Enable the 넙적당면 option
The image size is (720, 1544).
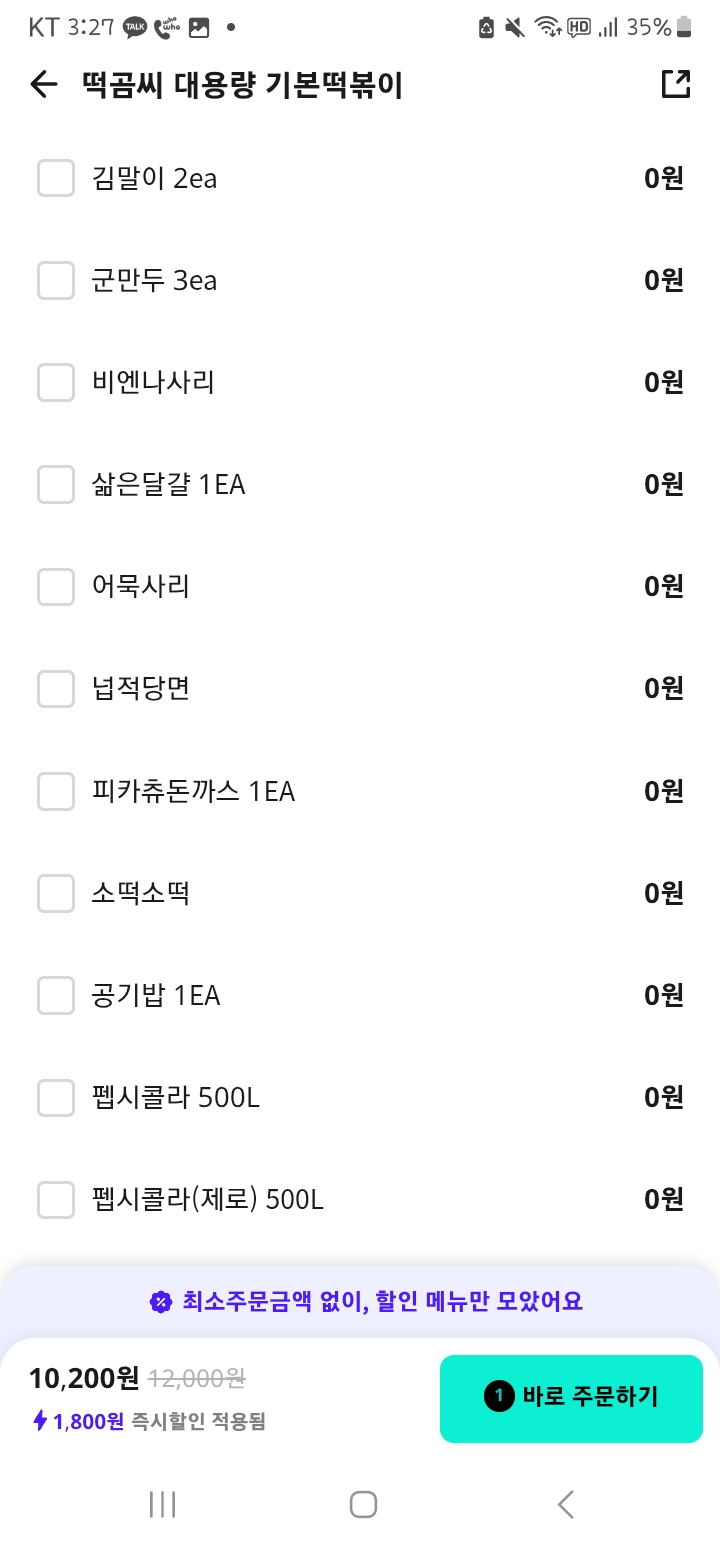click(x=56, y=689)
